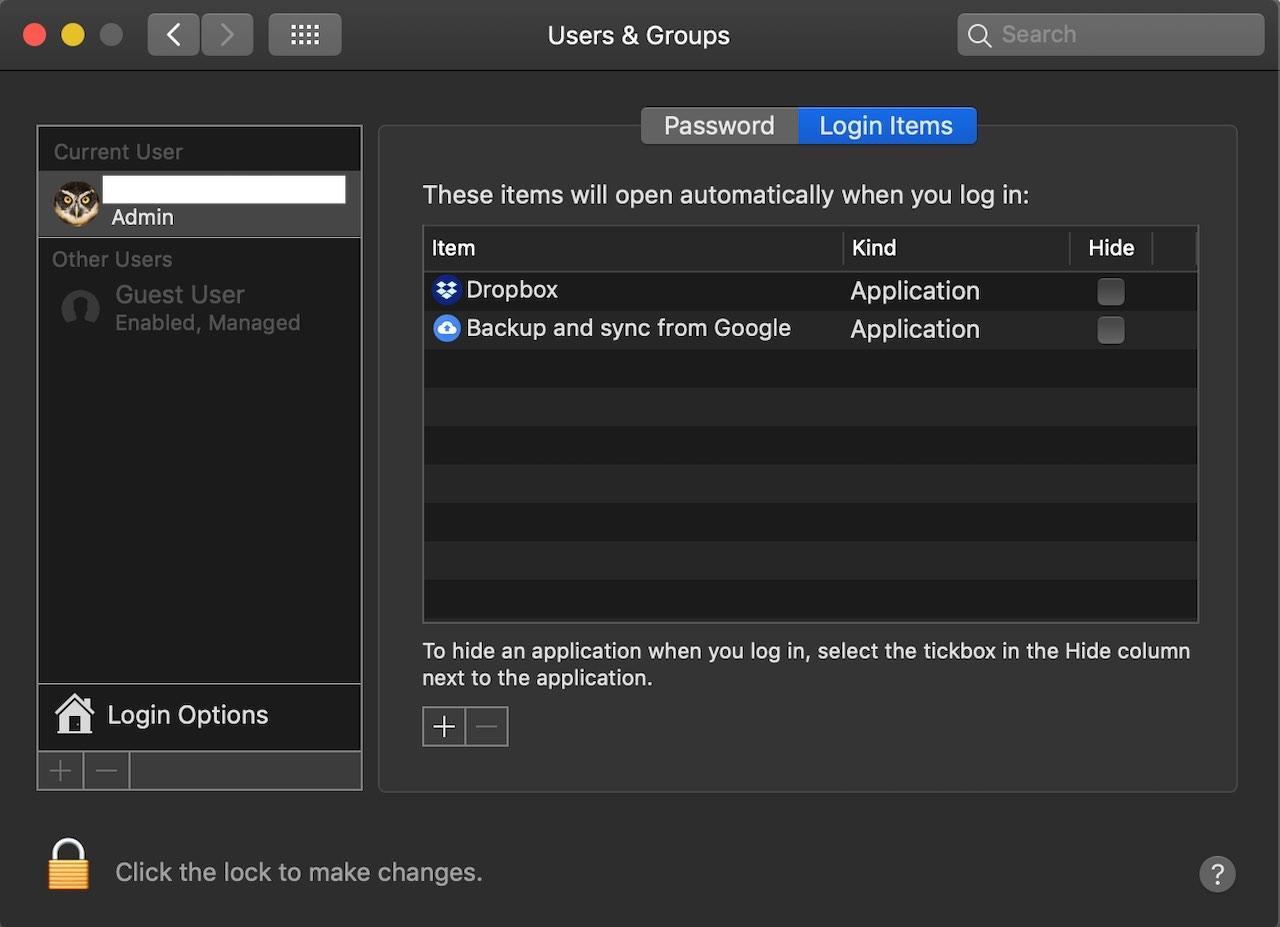Click the Google Backup and sync icon

tap(446, 328)
